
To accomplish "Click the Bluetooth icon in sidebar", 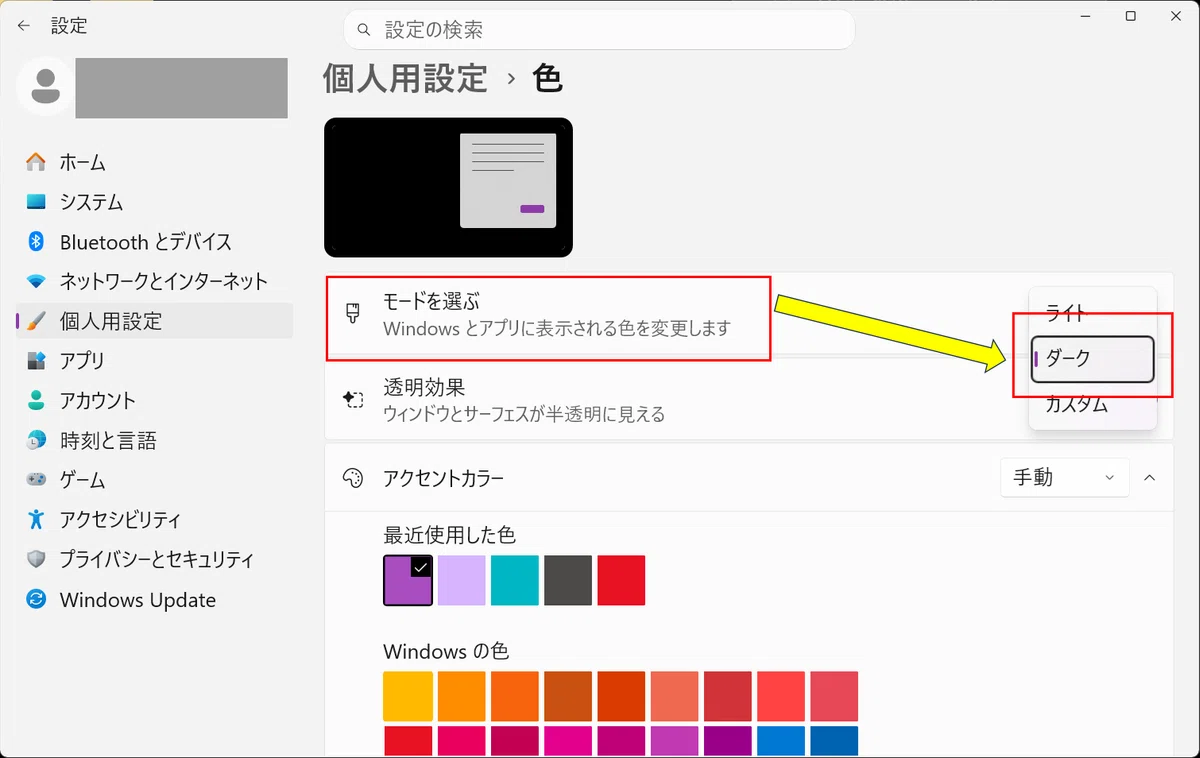I will [x=36, y=242].
